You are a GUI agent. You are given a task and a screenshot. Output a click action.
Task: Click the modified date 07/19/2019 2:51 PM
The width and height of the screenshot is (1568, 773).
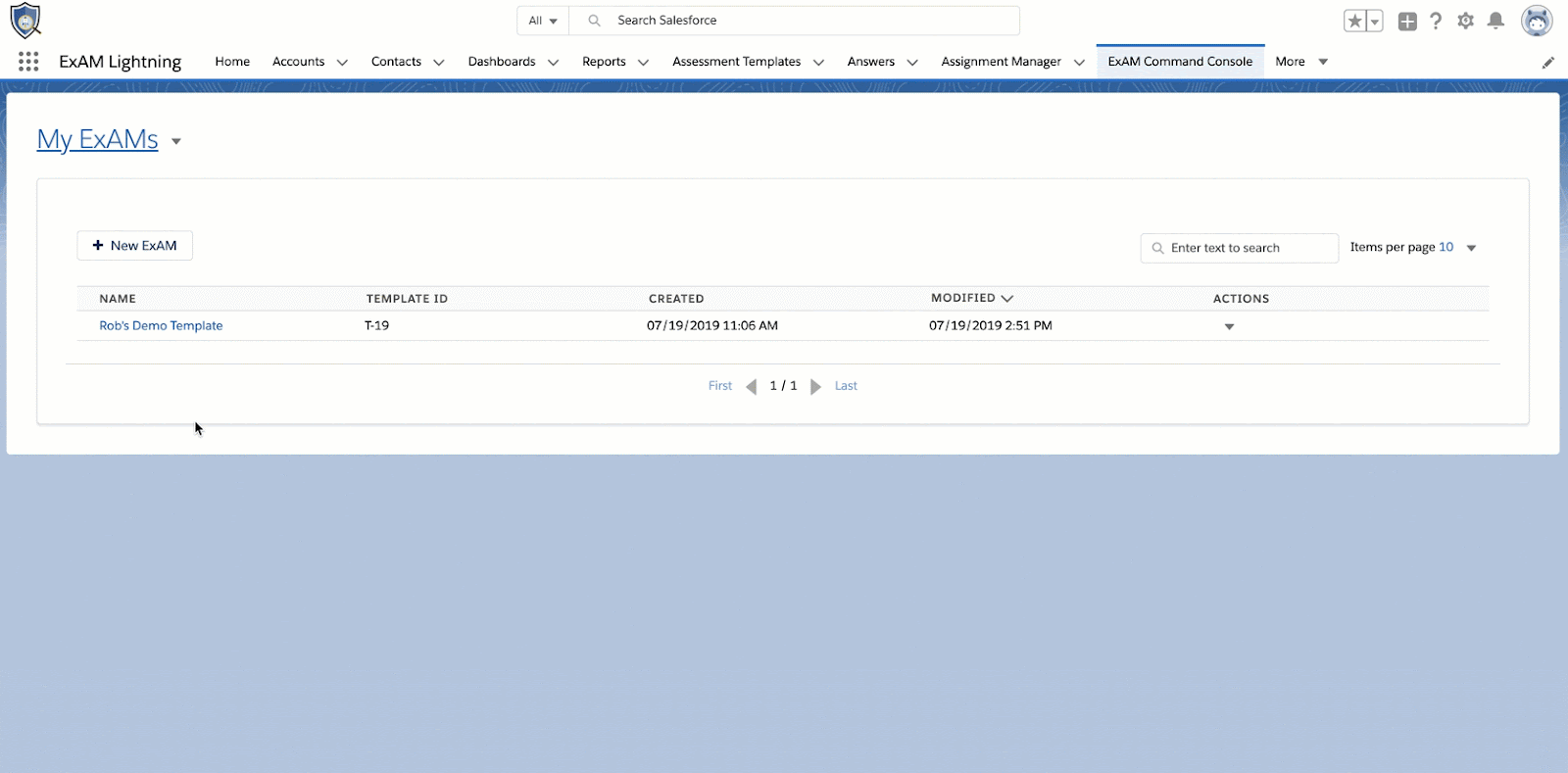pyautogui.click(x=991, y=326)
